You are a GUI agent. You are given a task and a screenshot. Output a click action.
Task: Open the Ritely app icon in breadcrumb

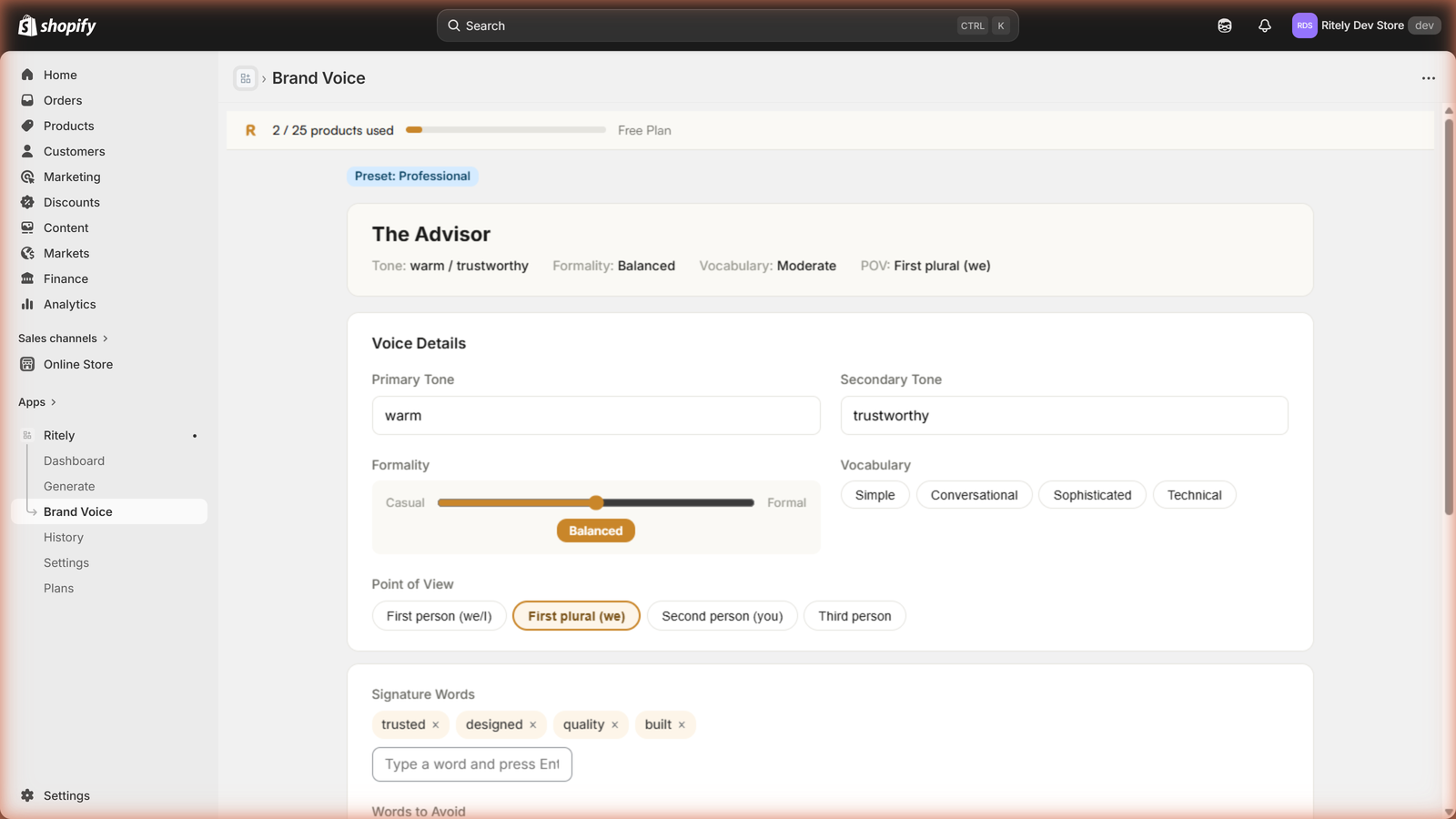[245, 78]
